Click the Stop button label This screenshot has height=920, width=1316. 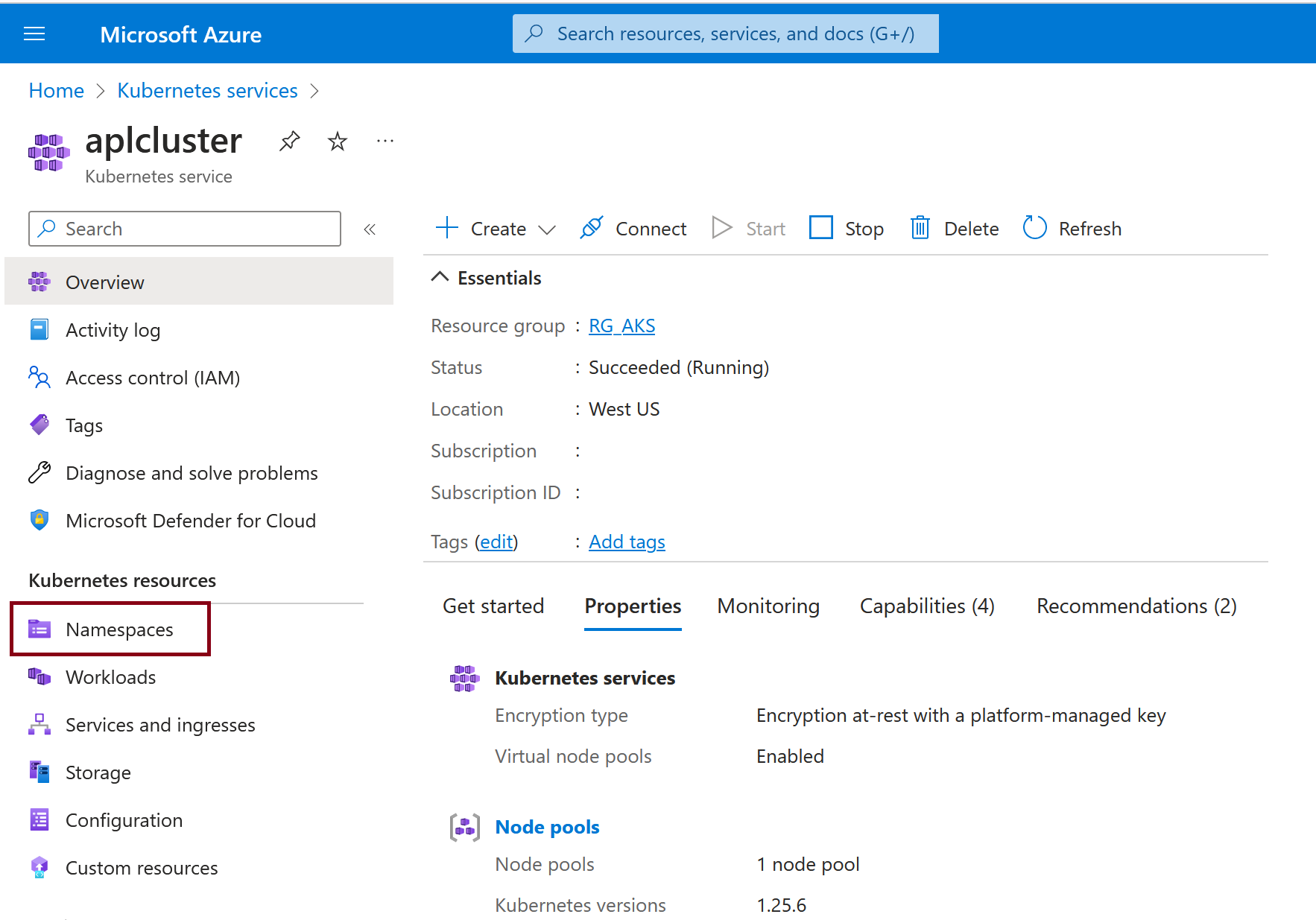click(x=864, y=229)
